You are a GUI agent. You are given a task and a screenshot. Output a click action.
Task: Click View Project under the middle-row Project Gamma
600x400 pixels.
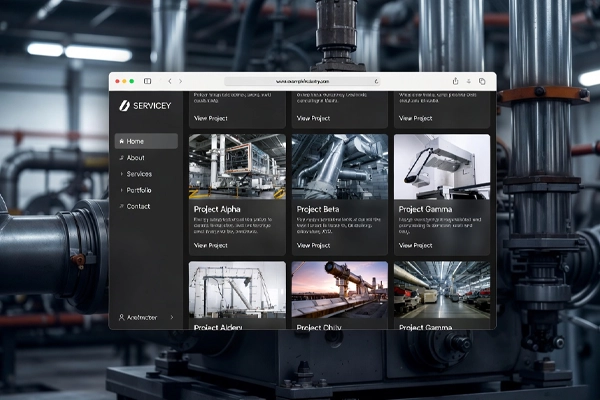pos(415,245)
